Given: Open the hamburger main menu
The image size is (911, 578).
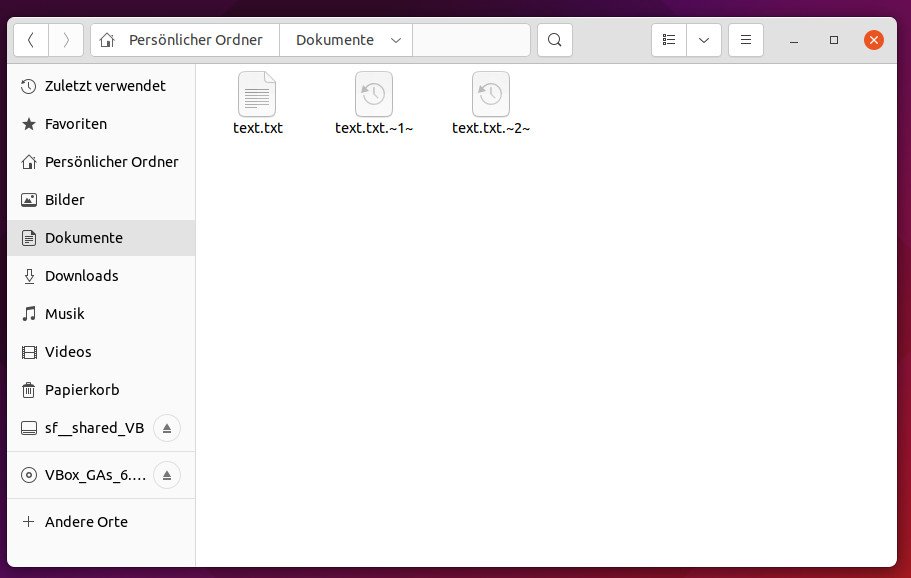Looking at the screenshot, I should pos(745,40).
